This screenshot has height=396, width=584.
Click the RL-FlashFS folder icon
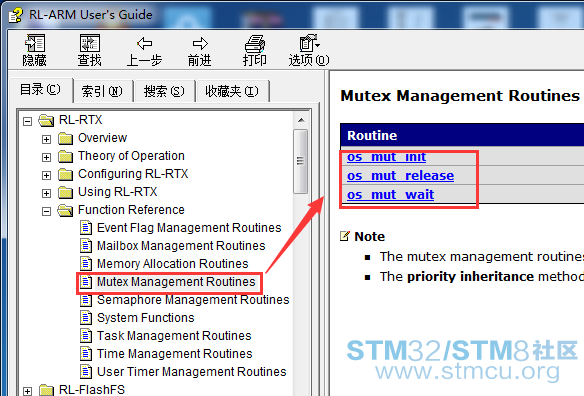pyautogui.click(x=47, y=390)
